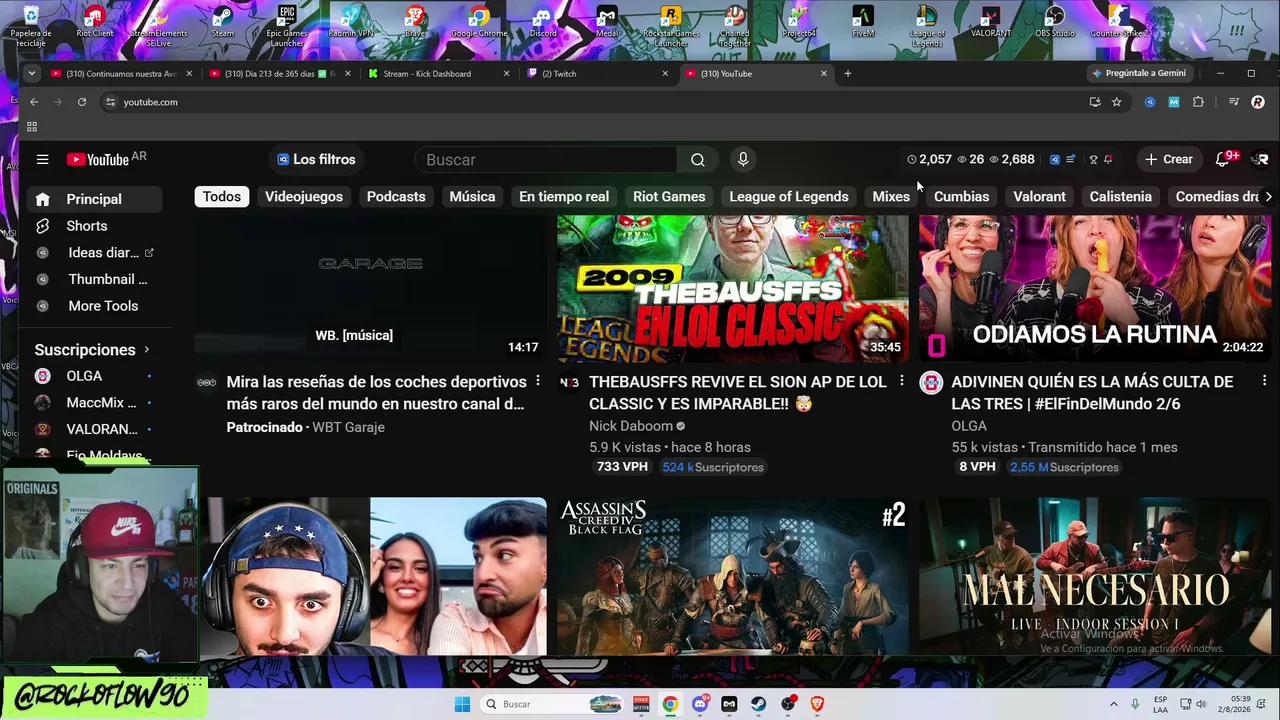Open the MAL NECESARIO Live Session thumbnail
Image resolution: width=1280 pixels, height=720 pixels.
pyautogui.click(x=1095, y=576)
